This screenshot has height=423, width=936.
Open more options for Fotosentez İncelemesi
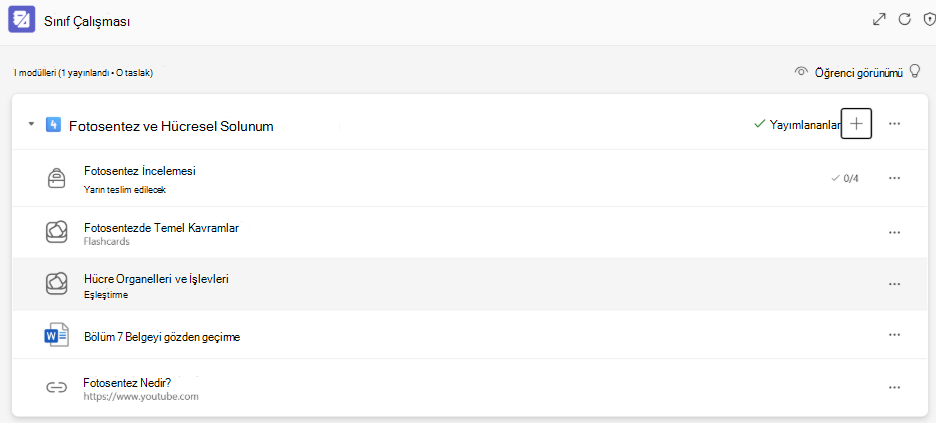(894, 178)
